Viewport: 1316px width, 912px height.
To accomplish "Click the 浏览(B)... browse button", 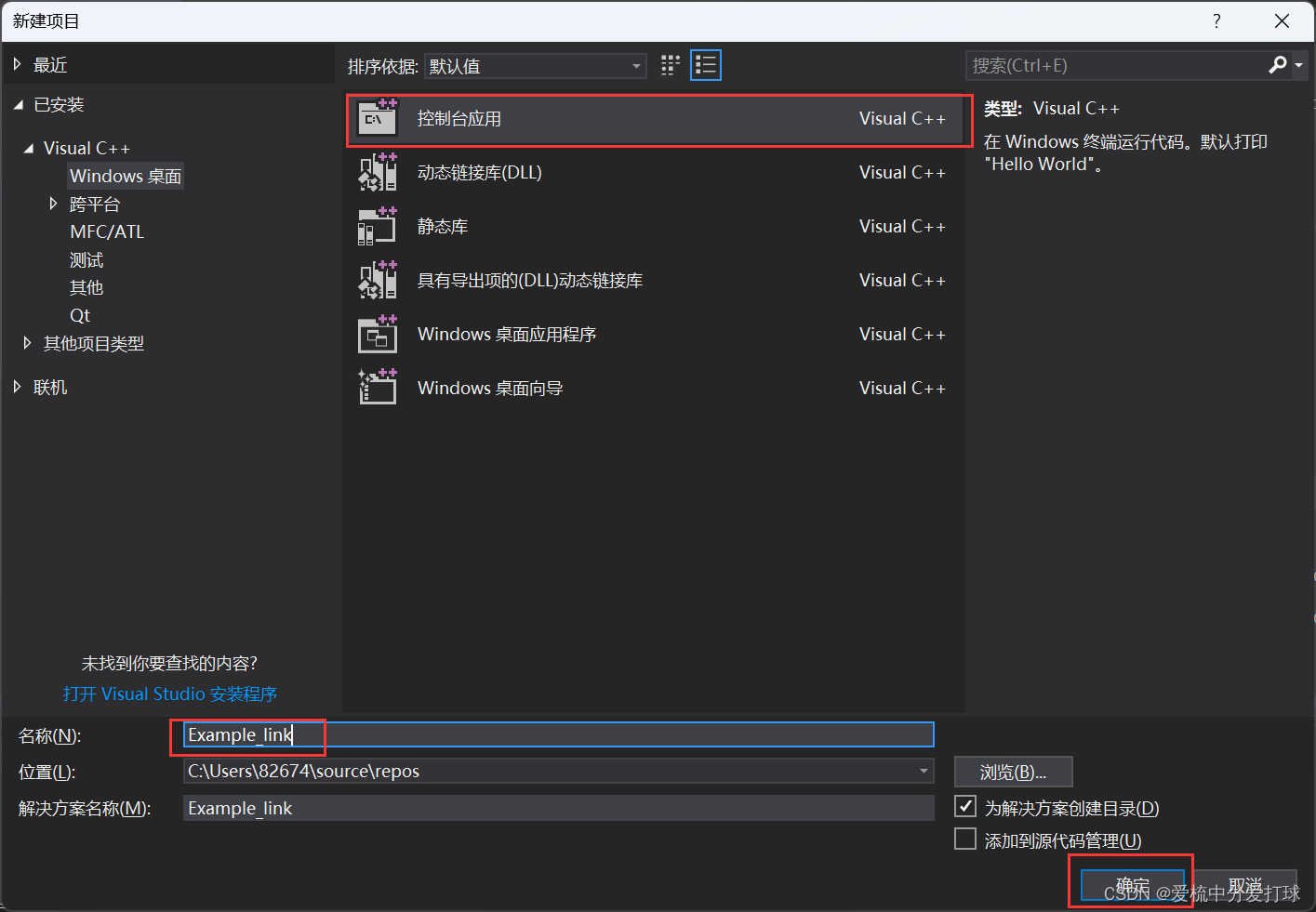I will coord(1014,772).
